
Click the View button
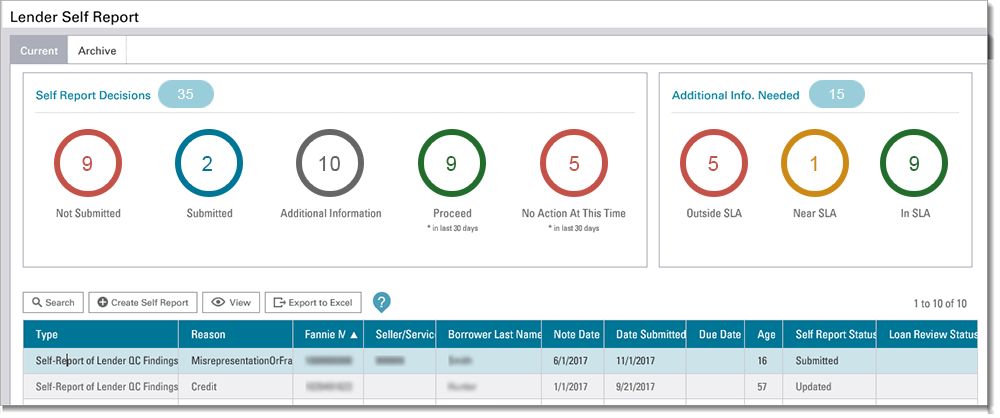[x=231, y=302]
